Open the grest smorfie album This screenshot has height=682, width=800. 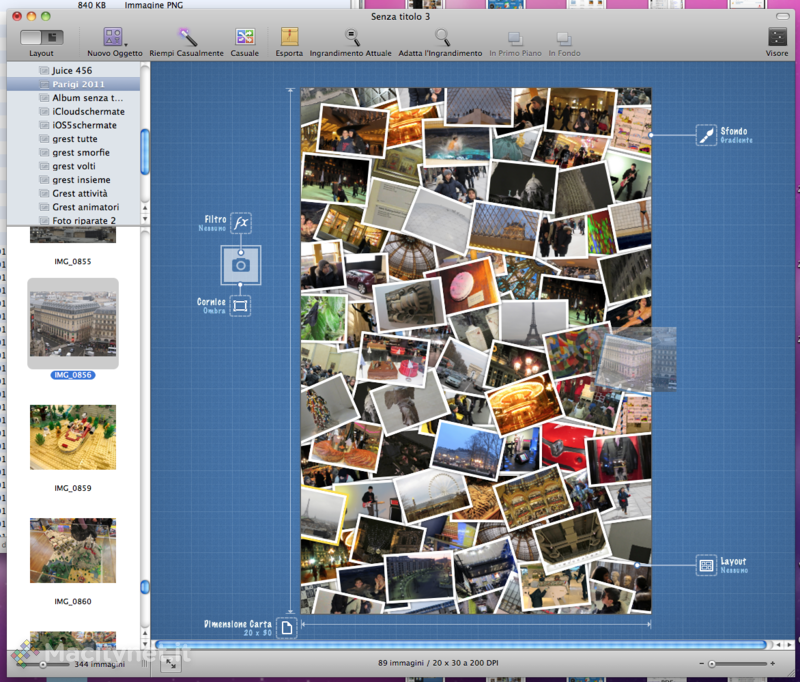click(x=81, y=153)
